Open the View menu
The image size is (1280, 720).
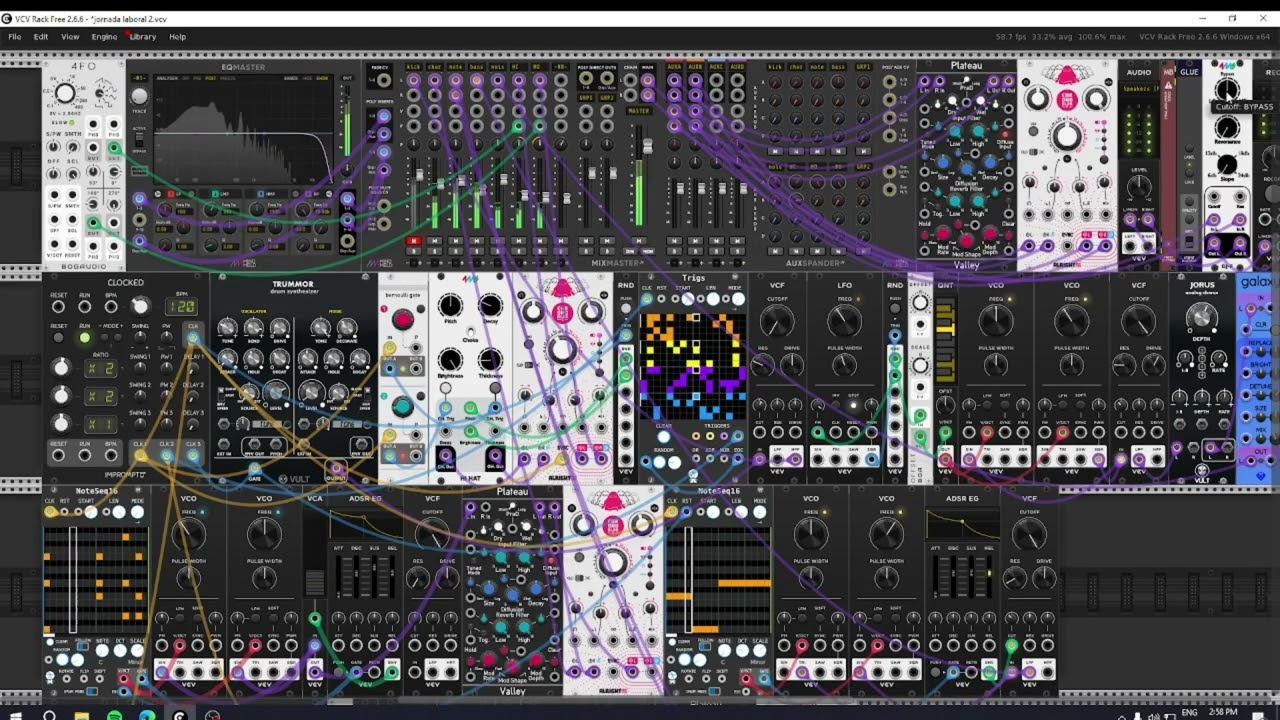click(70, 37)
